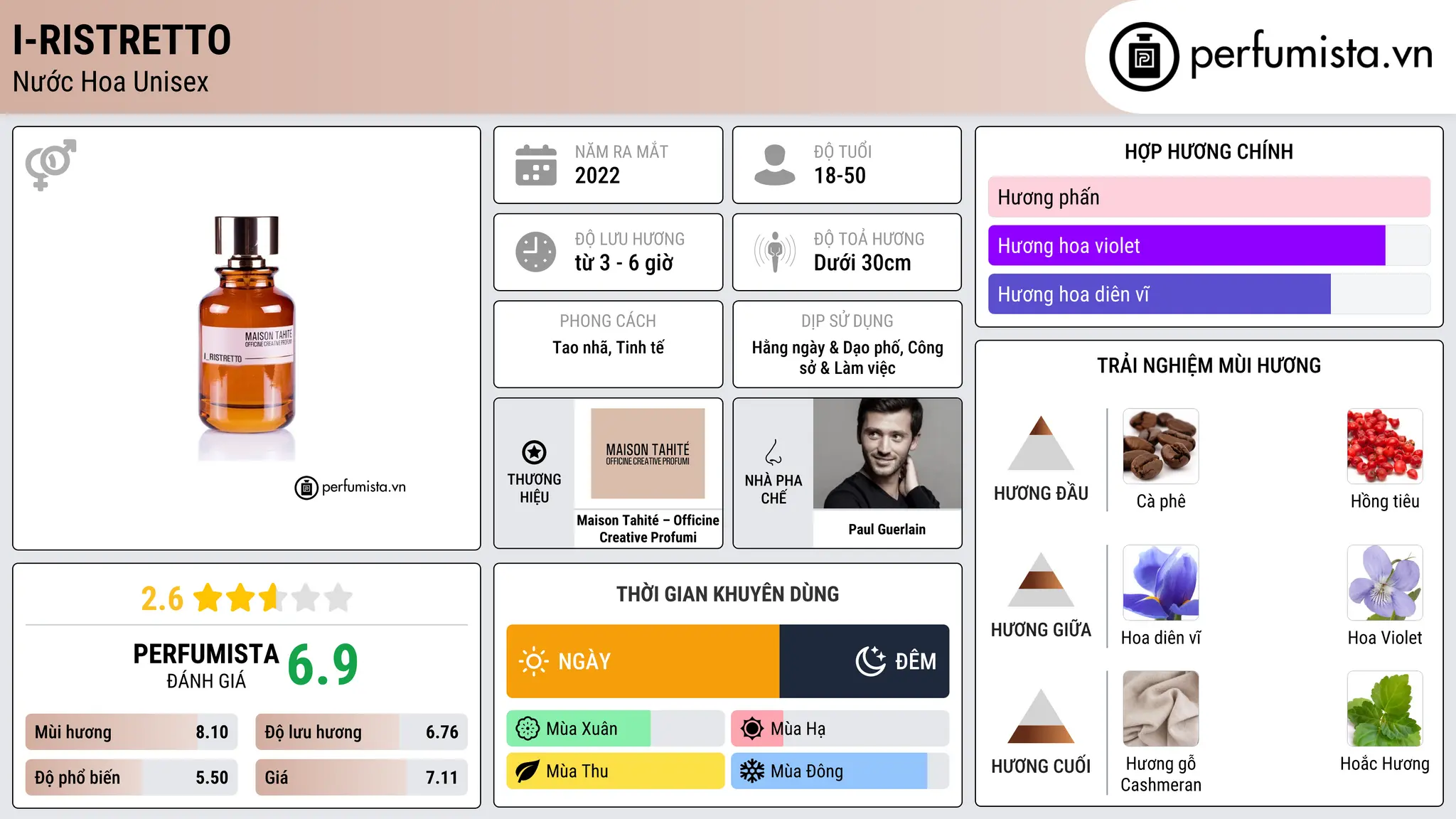Viewport: 1456px width, 819px height.
Task: Click the sillage value Dưới 30cm
Action: [862, 263]
